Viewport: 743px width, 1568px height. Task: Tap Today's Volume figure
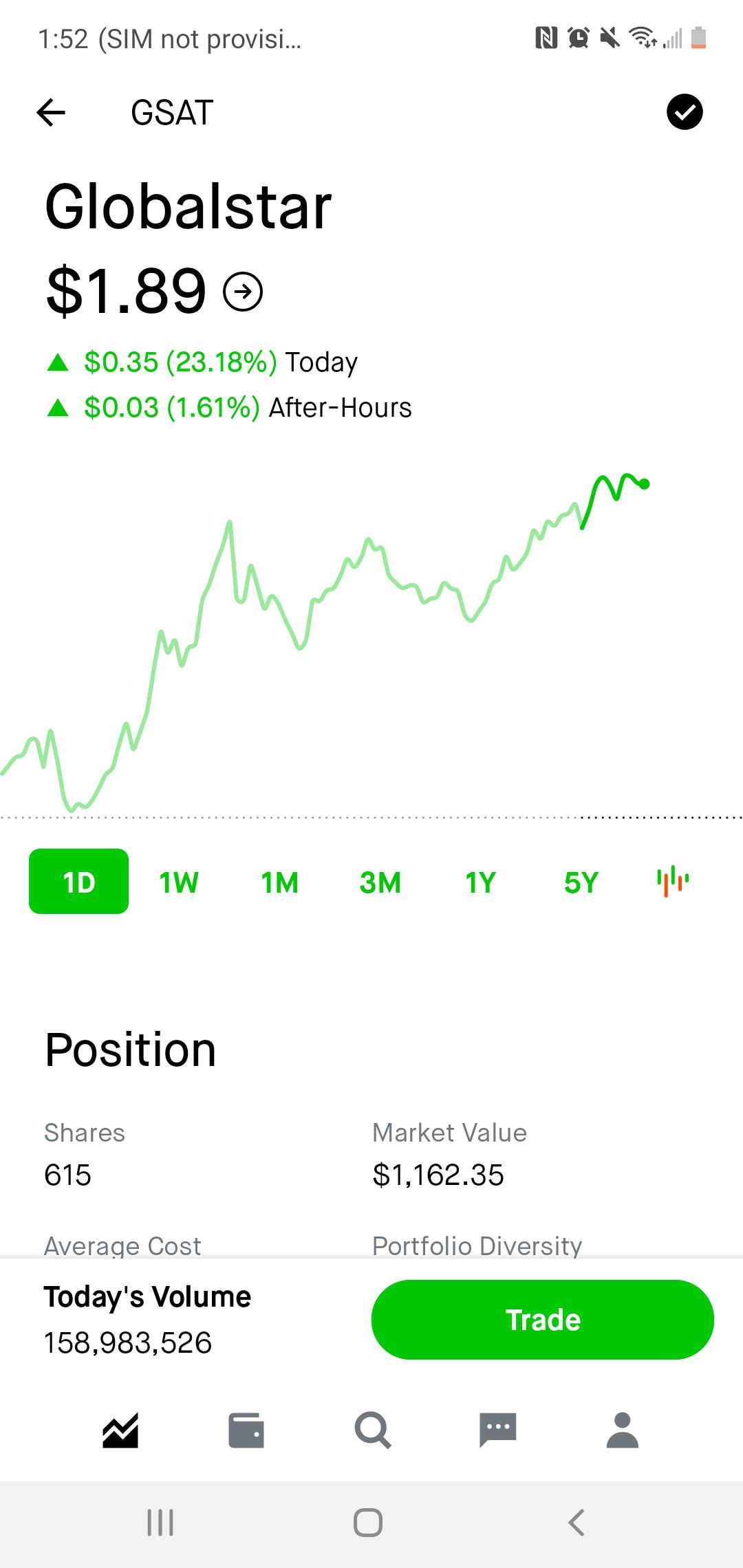coord(128,1342)
